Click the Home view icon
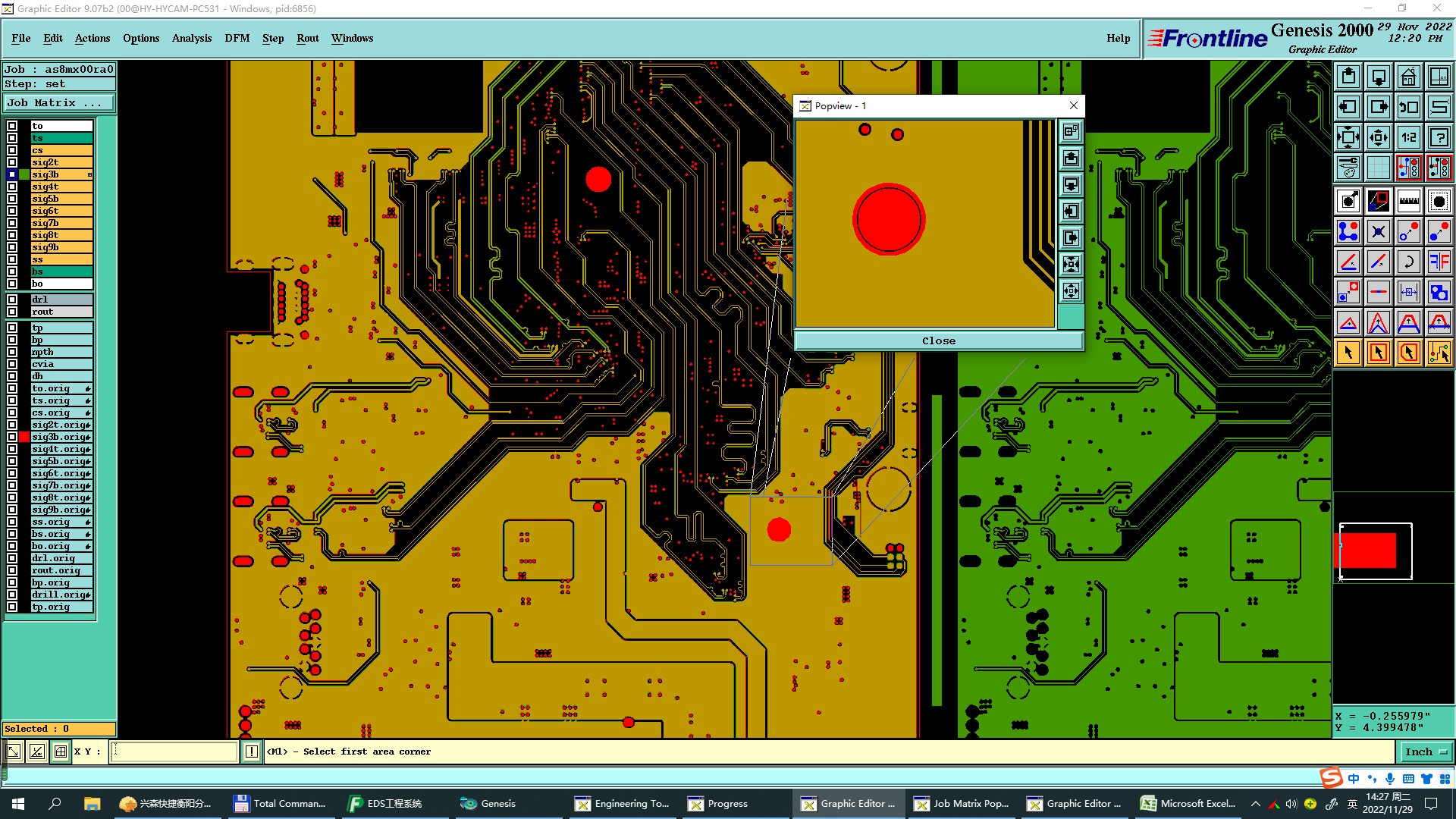1456x819 pixels. tap(1408, 77)
